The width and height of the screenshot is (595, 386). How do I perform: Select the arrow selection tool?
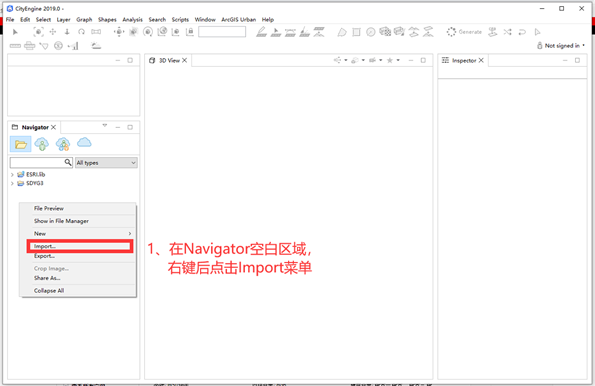point(15,32)
